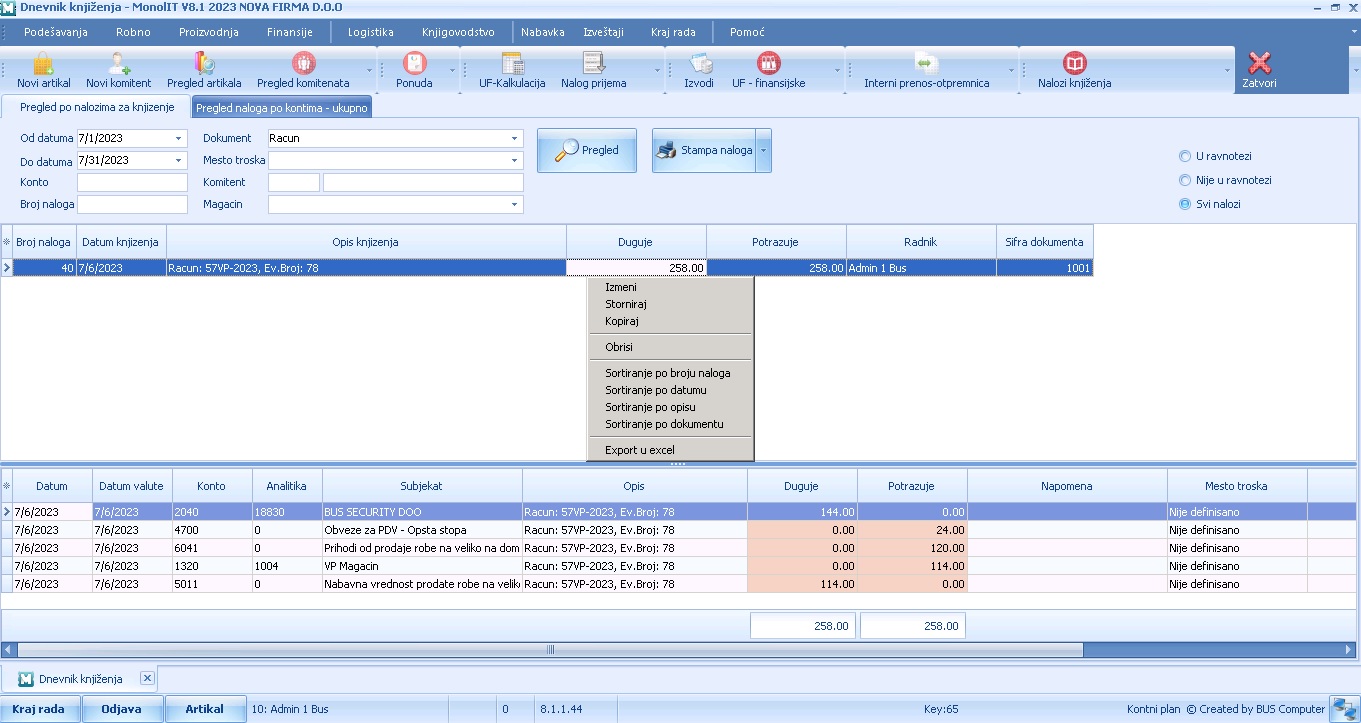Select the Svi nalozi radio button

(x=1185, y=204)
